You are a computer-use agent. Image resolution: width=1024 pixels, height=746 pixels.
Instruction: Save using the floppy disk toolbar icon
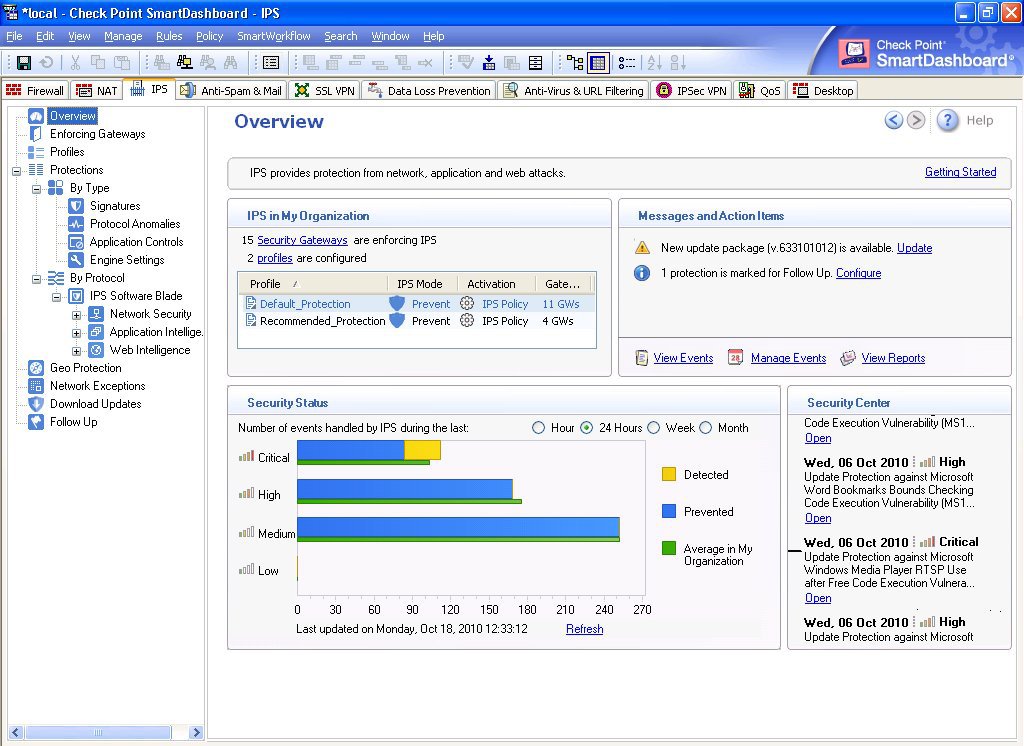tap(24, 63)
